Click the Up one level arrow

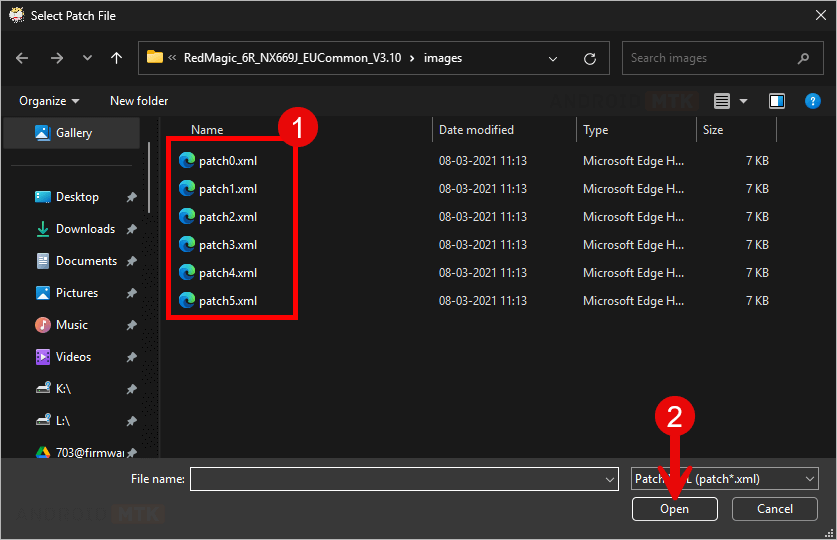coord(117,58)
